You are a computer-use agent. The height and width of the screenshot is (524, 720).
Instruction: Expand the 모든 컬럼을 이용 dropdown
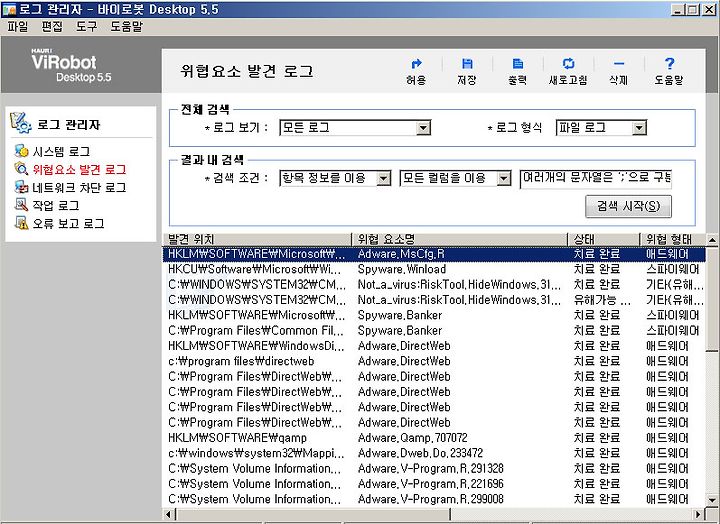(x=504, y=178)
